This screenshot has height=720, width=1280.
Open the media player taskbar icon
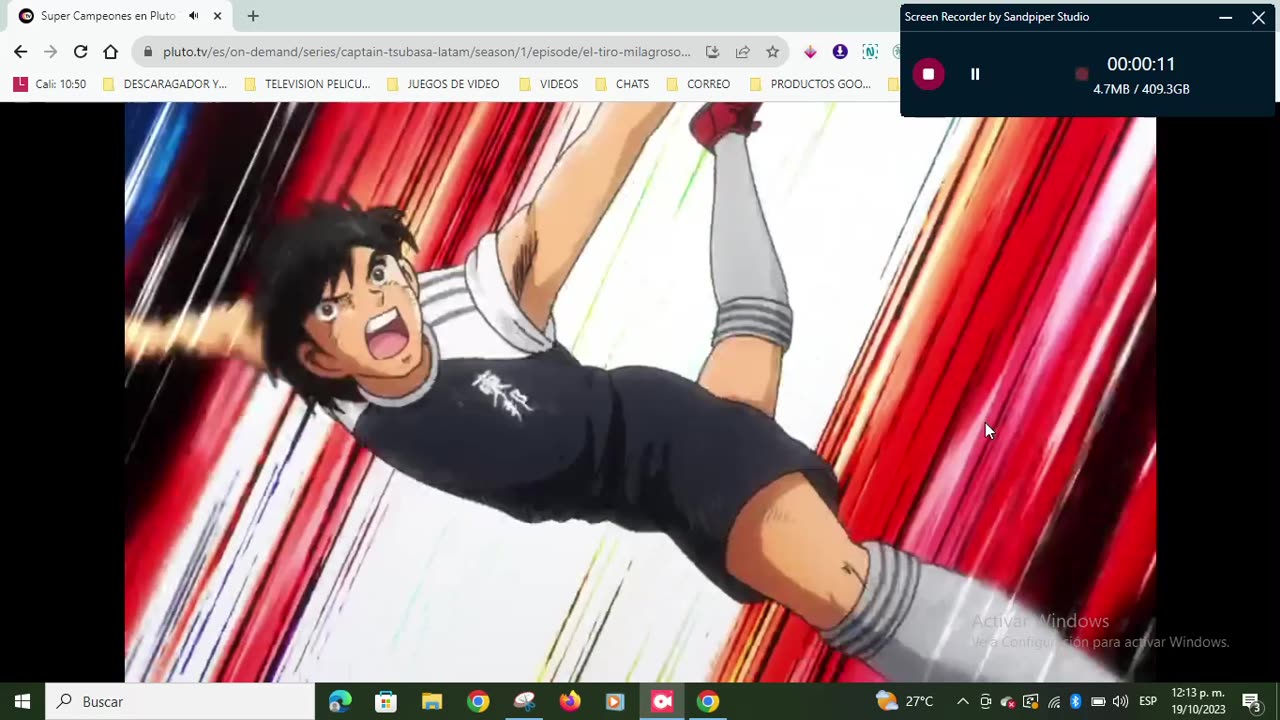click(615, 702)
